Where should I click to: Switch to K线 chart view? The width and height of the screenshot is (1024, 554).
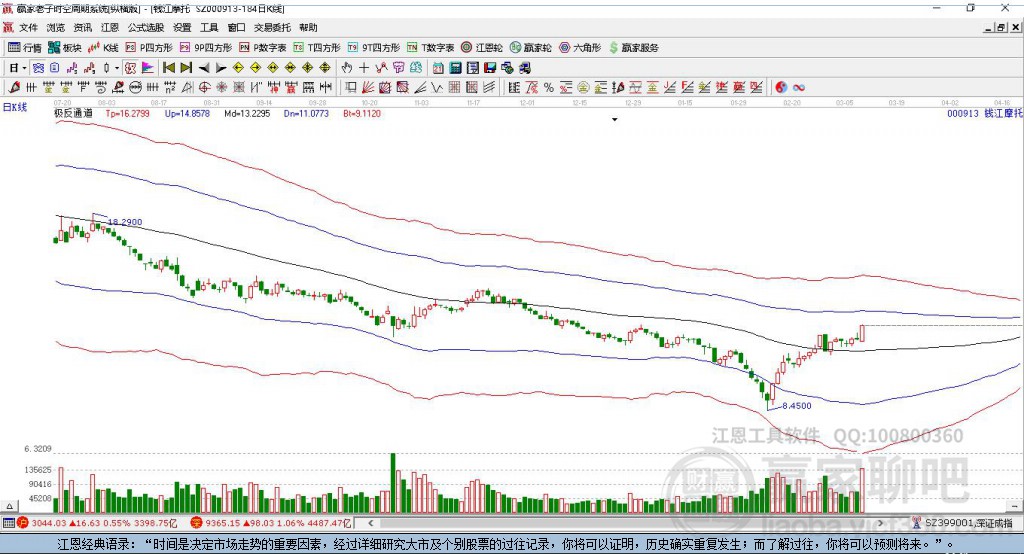click(103, 48)
